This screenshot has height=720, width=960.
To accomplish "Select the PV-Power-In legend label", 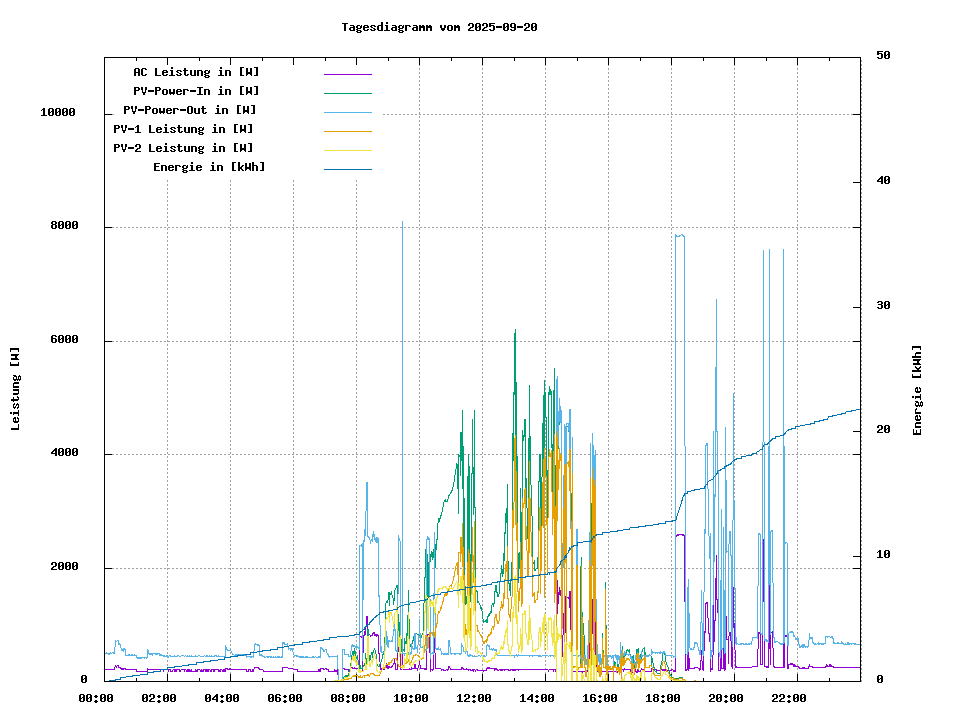I will (196, 91).
